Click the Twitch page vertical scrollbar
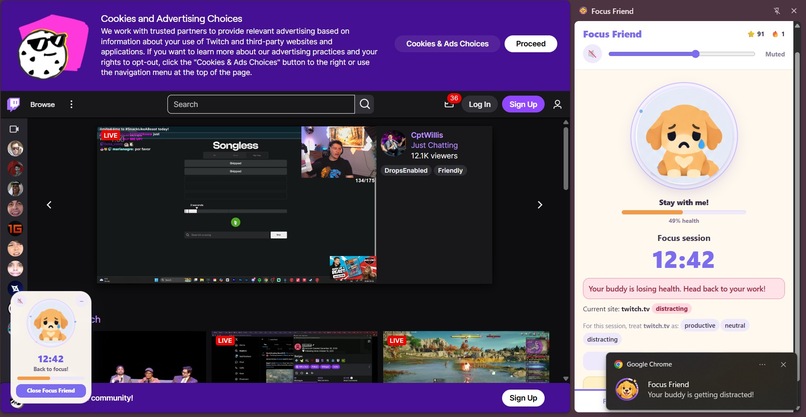The image size is (806, 417). [566, 158]
